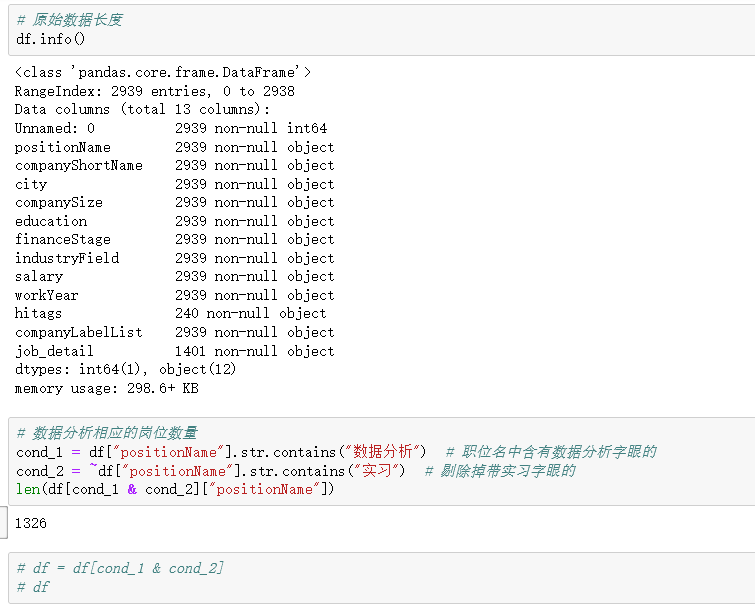Click the workYear output row

click(x=174, y=296)
